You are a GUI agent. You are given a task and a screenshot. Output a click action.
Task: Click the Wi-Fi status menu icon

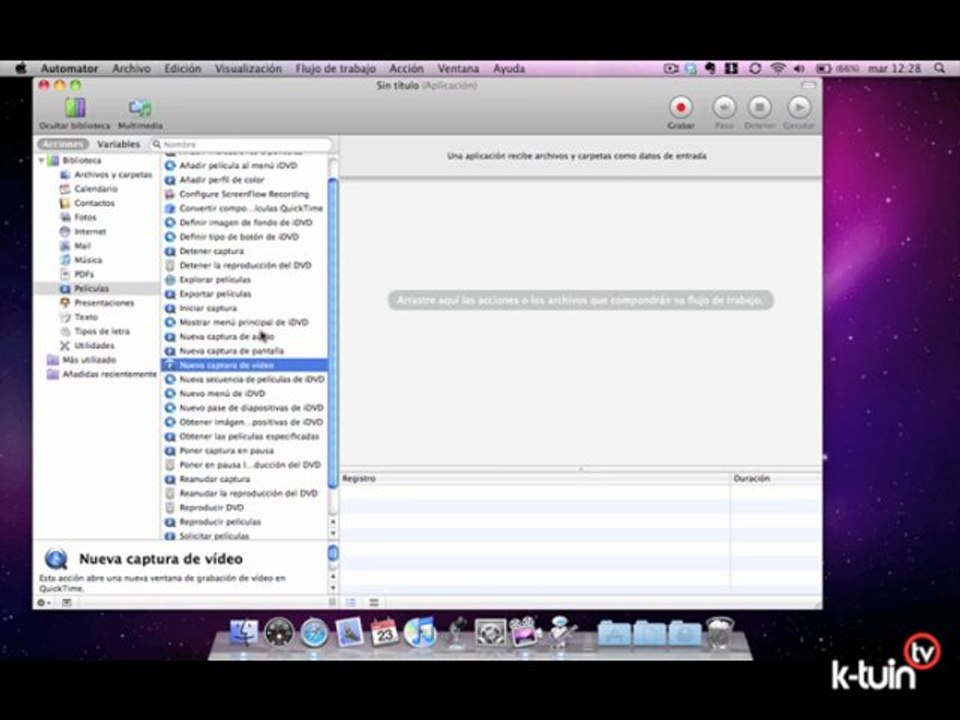click(x=778, y=69)
